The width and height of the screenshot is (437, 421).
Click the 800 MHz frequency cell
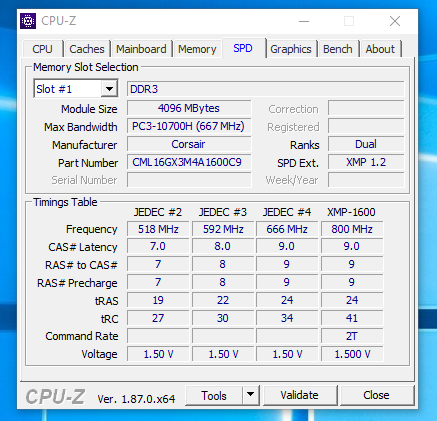(x=352, y=229)
